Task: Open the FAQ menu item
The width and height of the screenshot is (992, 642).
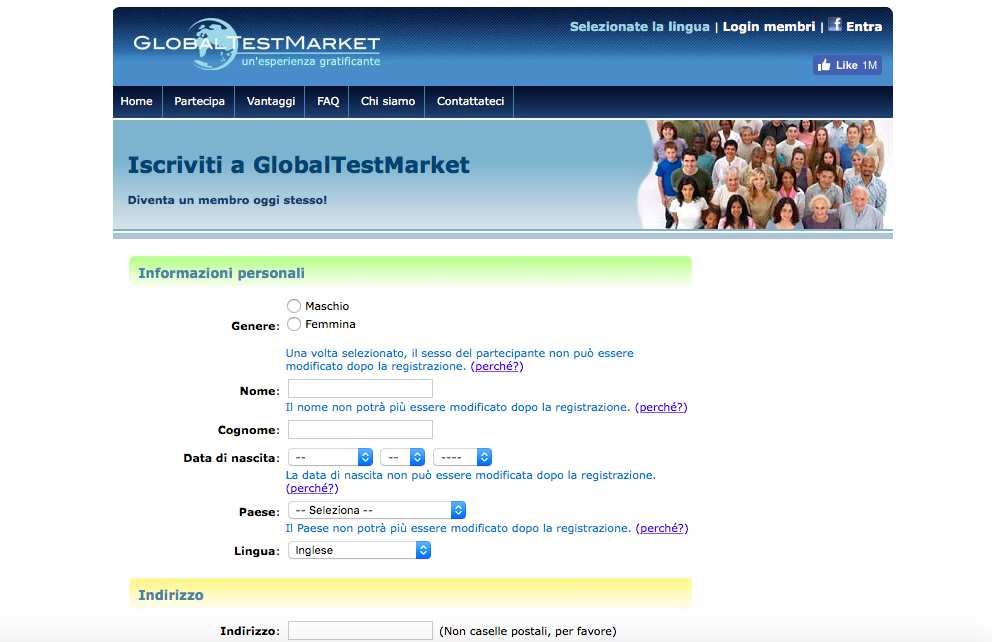Action: pyautogui.click(x=328, y=101)
